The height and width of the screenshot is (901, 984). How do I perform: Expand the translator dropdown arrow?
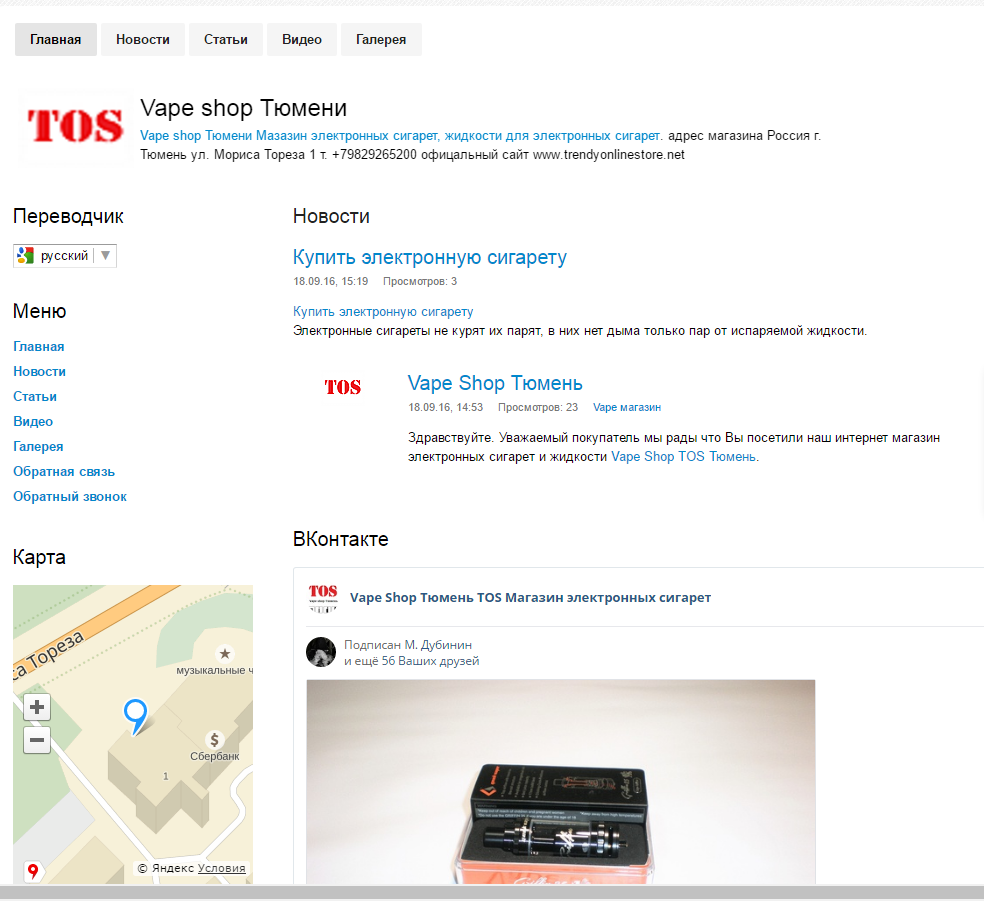pyautogui.click(x=105, y=255)
